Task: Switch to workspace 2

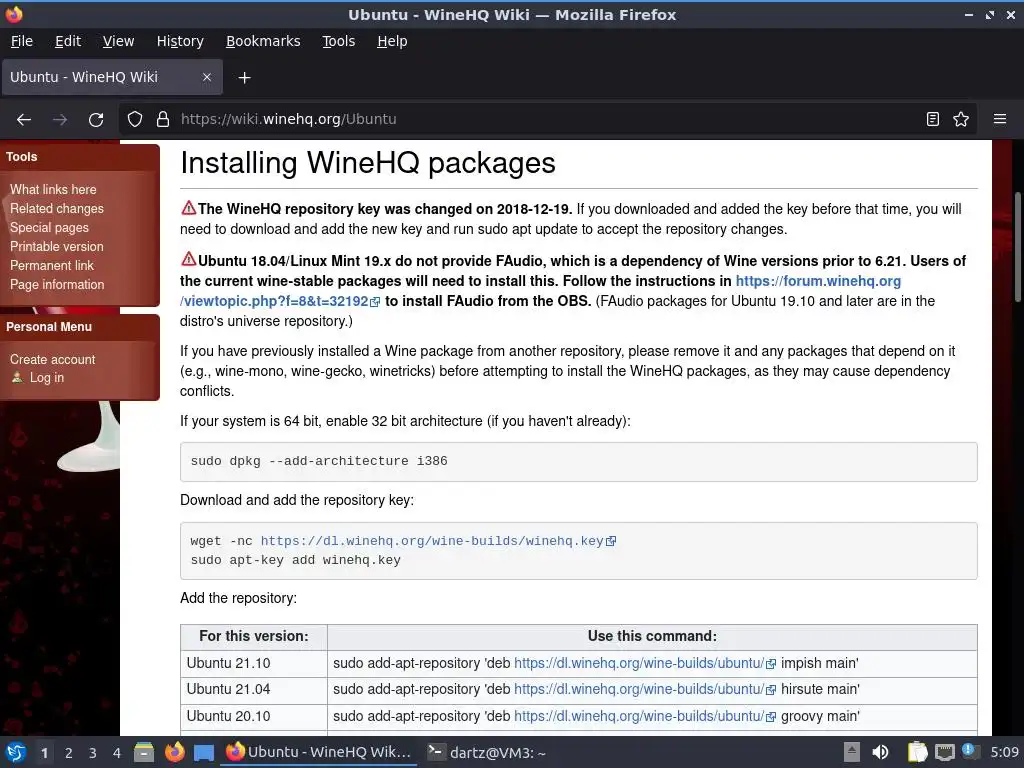Action: 69,753
